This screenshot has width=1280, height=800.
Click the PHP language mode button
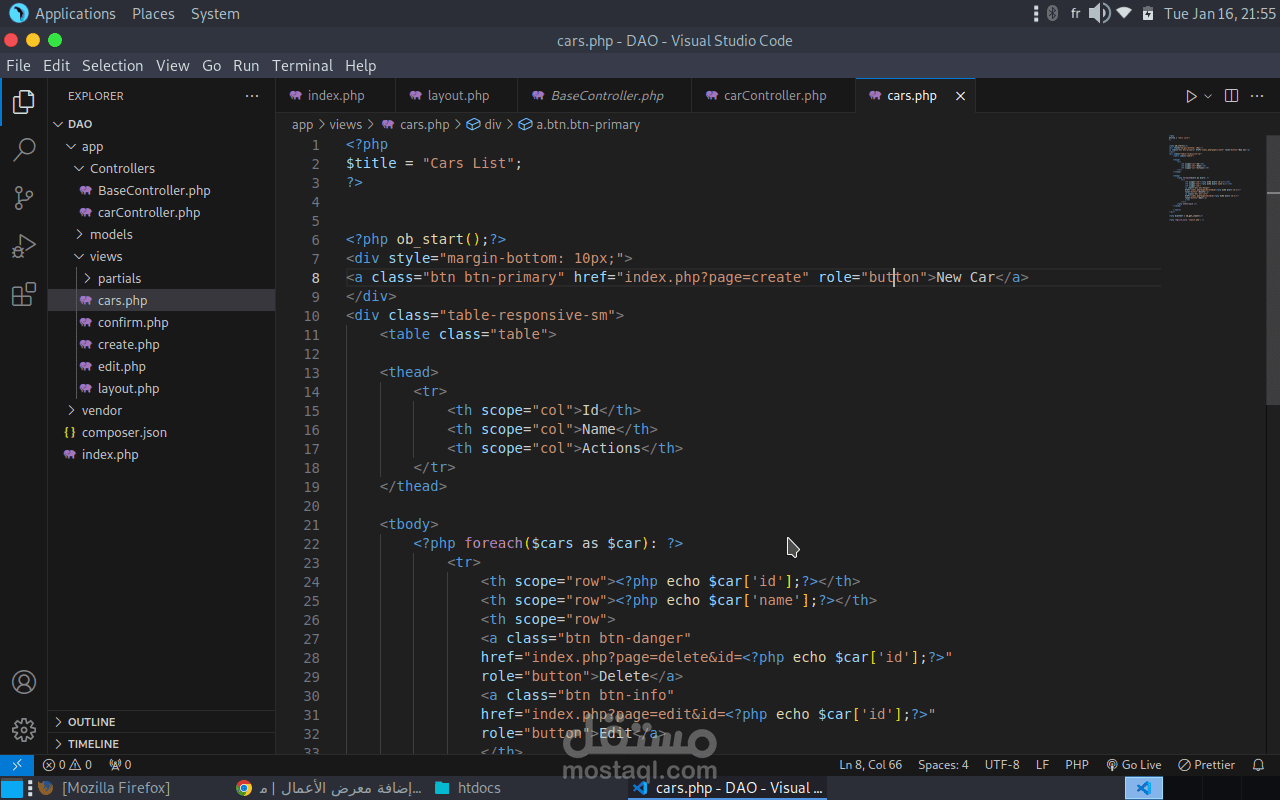pyautogui.click(x=1076, y=765)
